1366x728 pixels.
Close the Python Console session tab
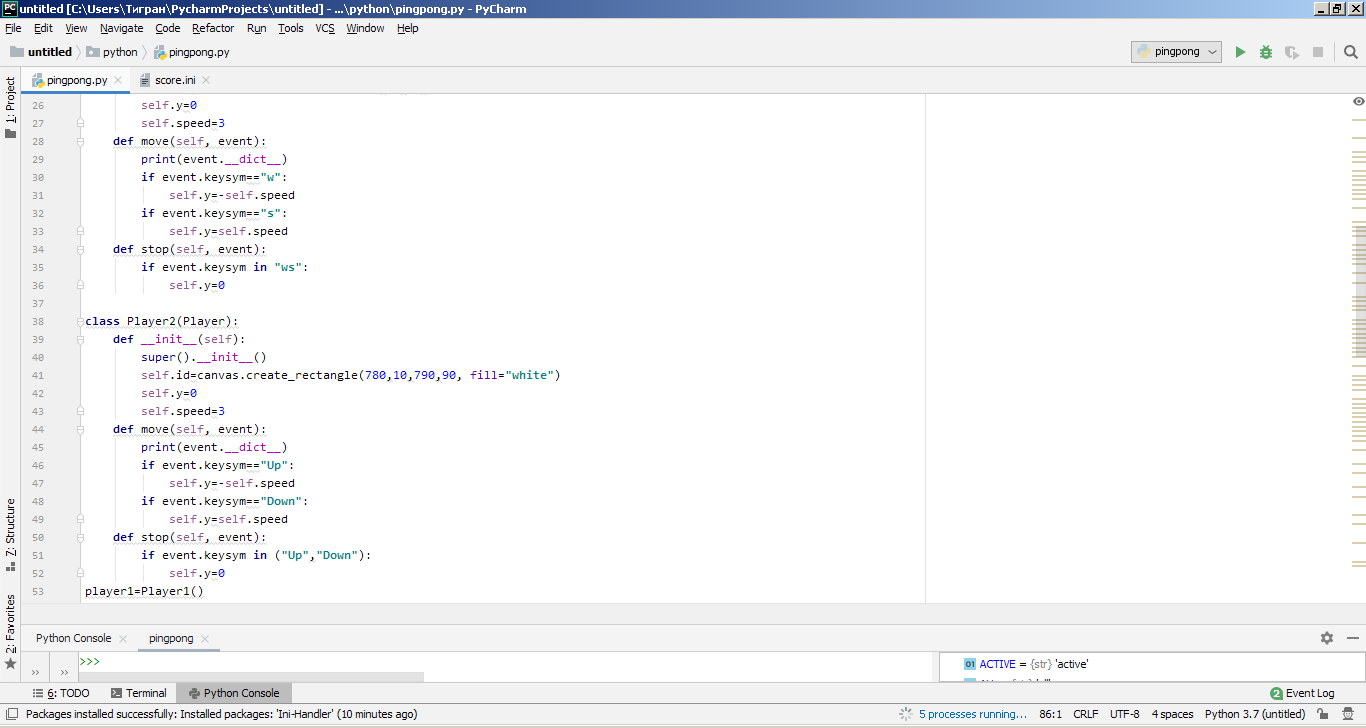pos(123,638)
